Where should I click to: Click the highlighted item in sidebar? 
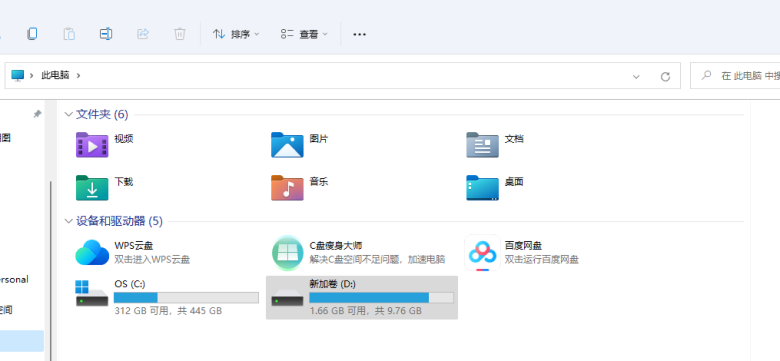[x=22, y=341]
